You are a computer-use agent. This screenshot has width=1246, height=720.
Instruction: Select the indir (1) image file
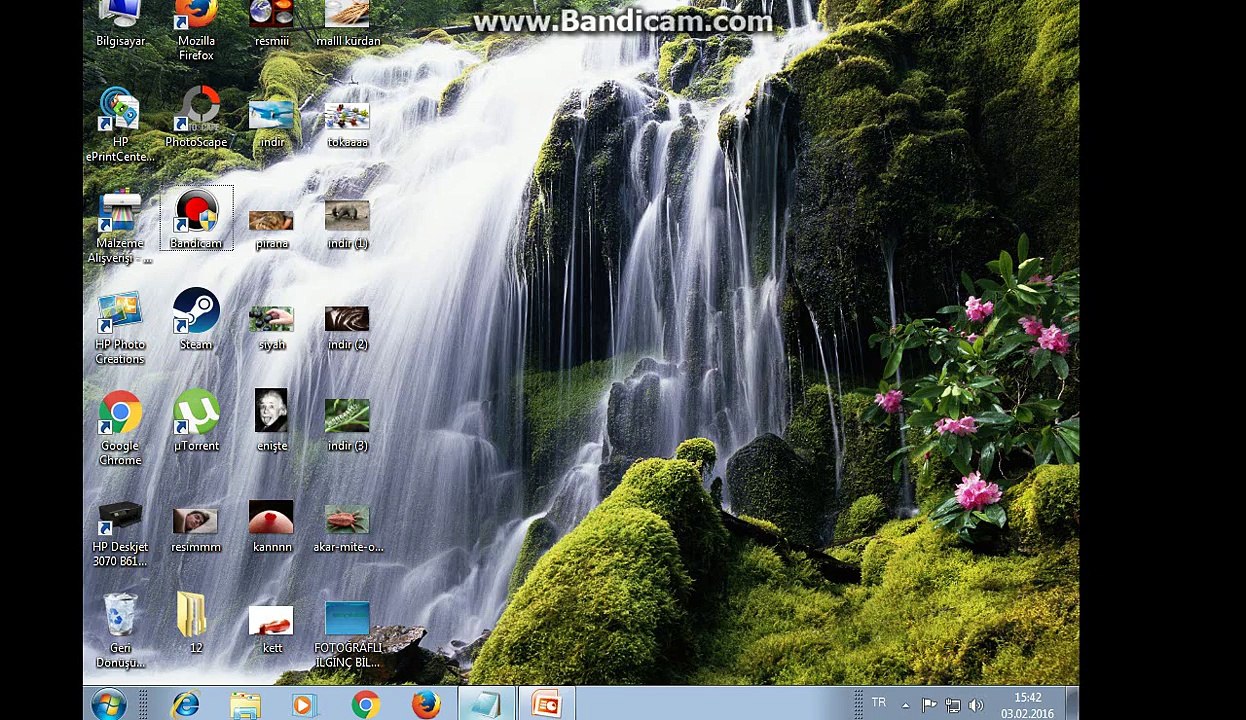click(347, 225)
